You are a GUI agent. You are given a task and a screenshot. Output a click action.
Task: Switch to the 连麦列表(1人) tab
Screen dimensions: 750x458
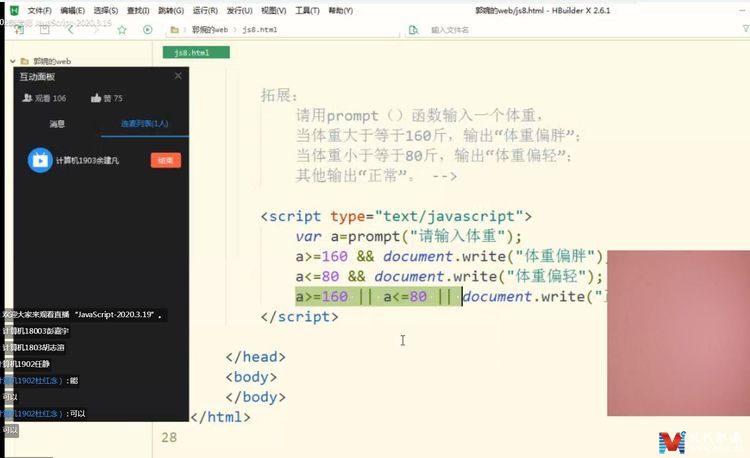click(144, 123)
